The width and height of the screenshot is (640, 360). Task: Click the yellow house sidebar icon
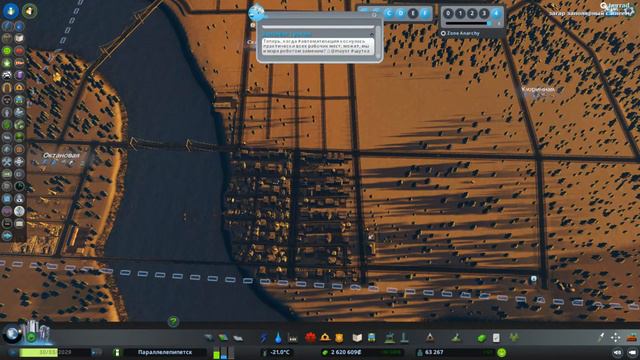[19, 87]
